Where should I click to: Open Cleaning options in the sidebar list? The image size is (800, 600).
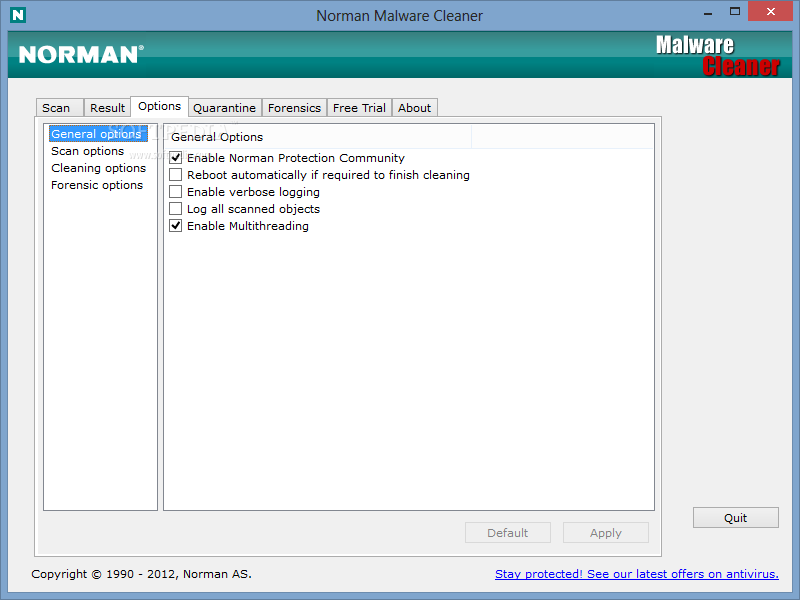(98, 168)
